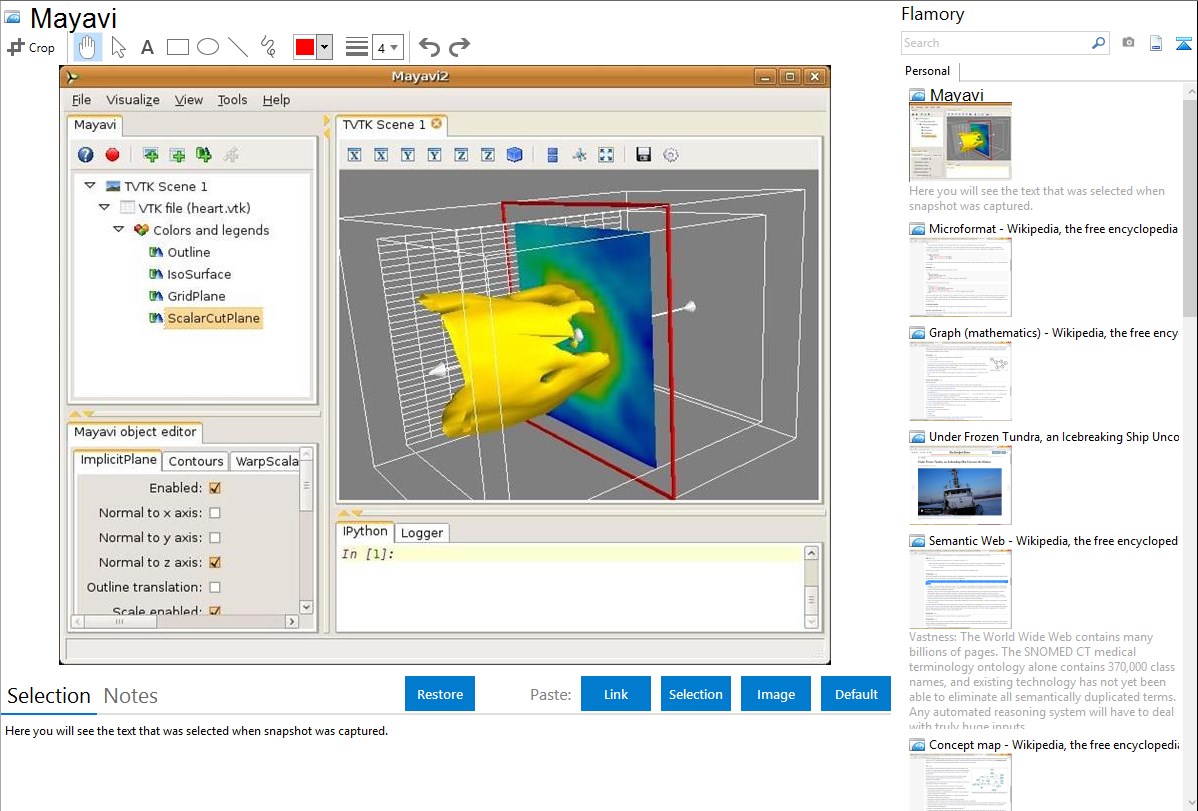Viewport: 1198px width, 811px height.
Task: Open the line width dropdown showing 4
Action: [x=387, y=47]
